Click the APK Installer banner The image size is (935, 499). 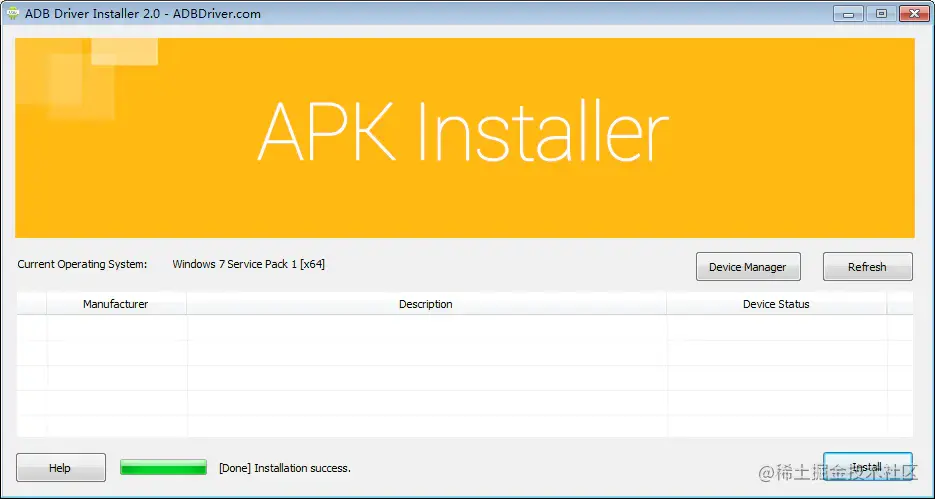465,138
